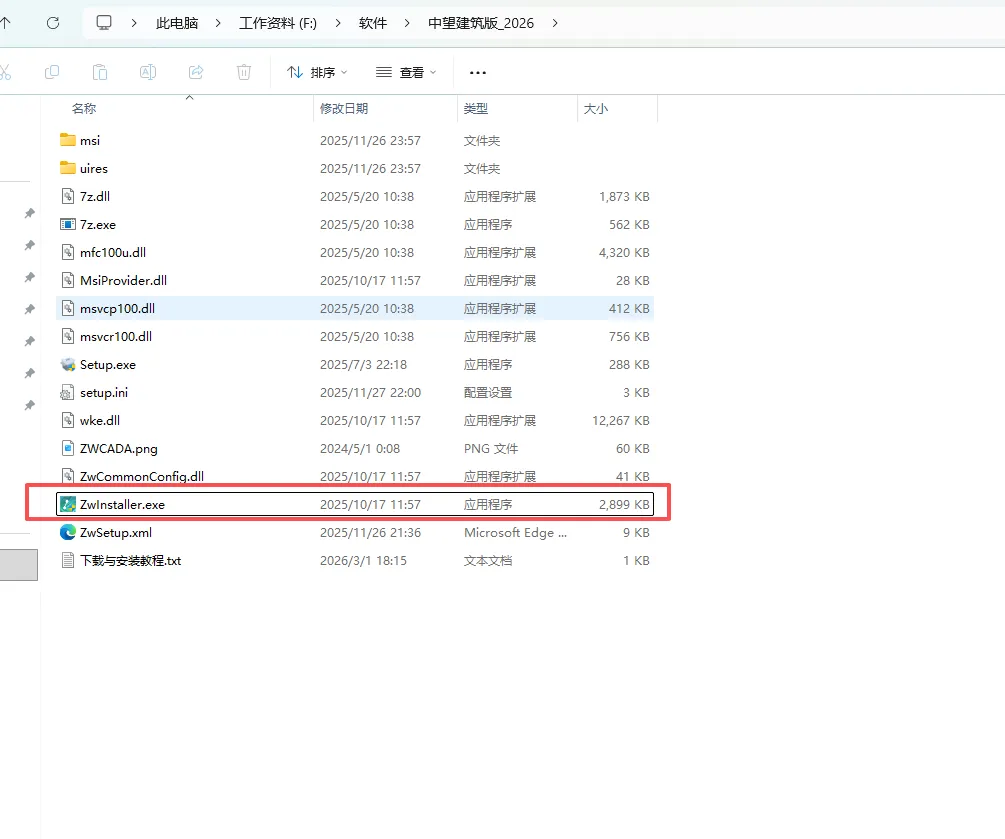The image size is (1005, 839).
Task: Sort by 类型 column header
Action: pyautogui.click(x=476, y=108)
